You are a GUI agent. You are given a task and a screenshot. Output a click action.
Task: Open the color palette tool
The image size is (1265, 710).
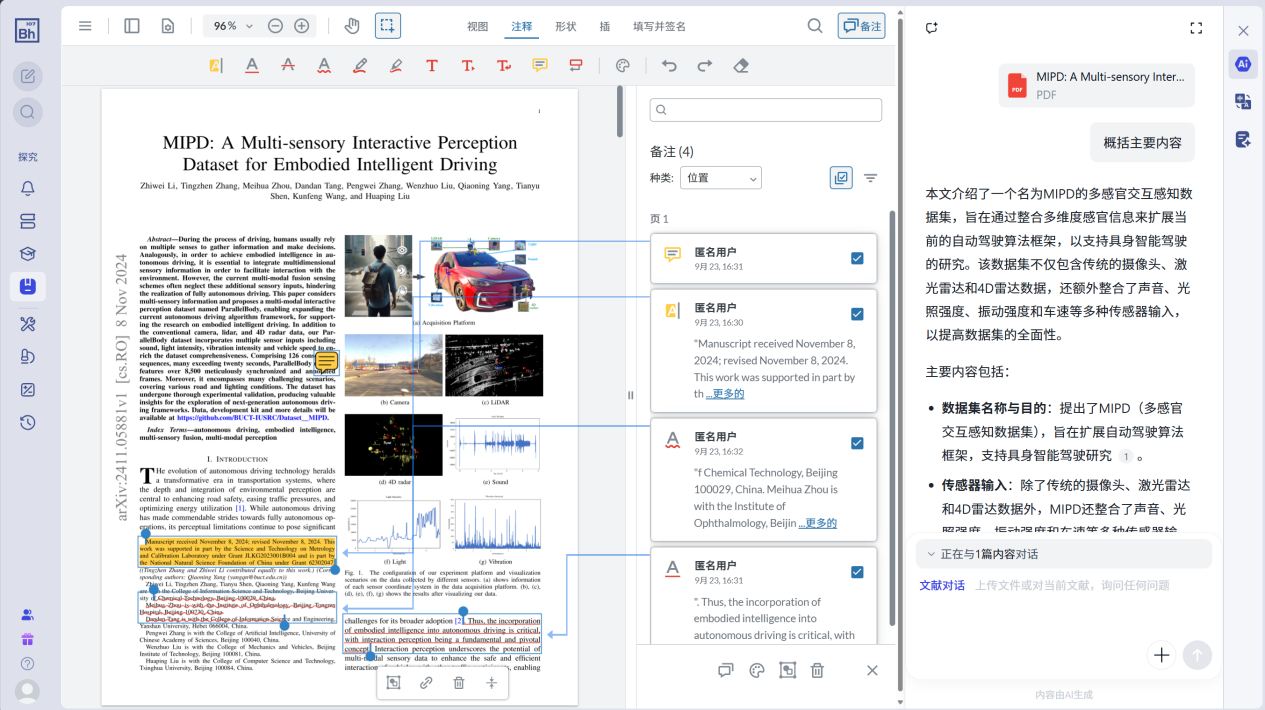pos(622,66)
